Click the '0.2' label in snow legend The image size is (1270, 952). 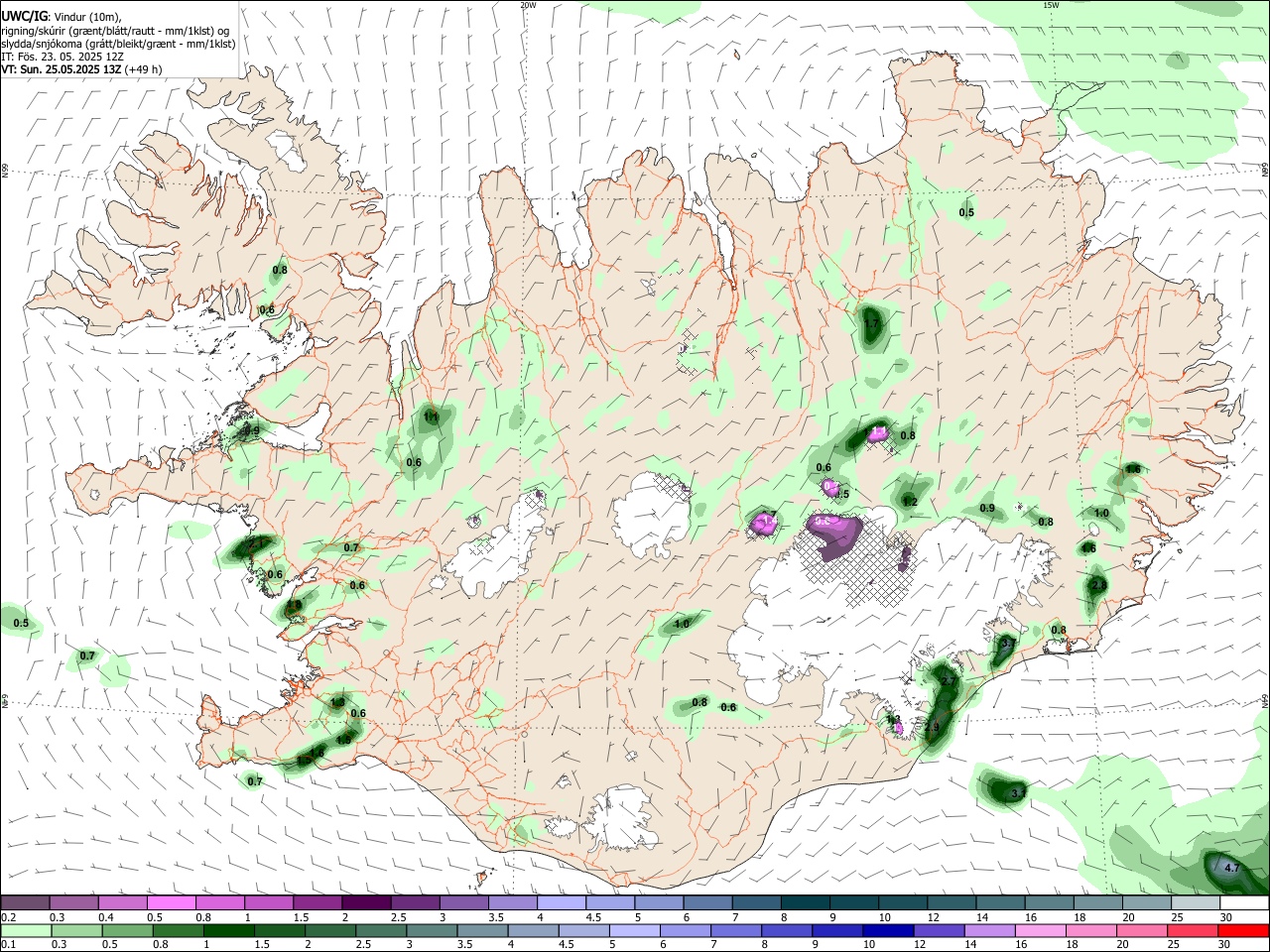coord(8,917)
